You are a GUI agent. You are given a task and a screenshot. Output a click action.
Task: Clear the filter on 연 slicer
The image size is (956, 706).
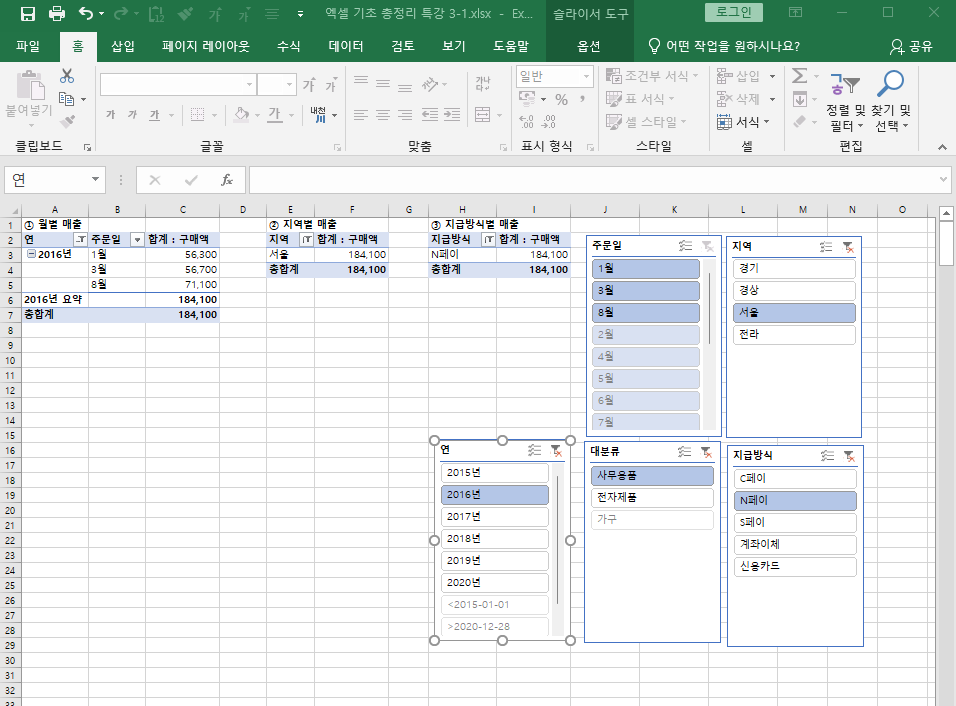pyautogui.click(x=556, y=451)
